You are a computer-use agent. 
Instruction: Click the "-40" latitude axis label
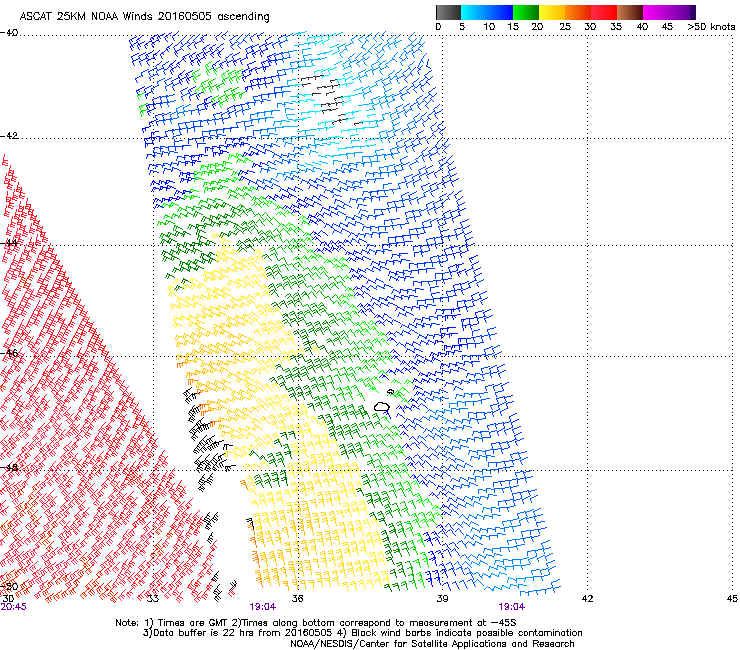tap(9, 33)
